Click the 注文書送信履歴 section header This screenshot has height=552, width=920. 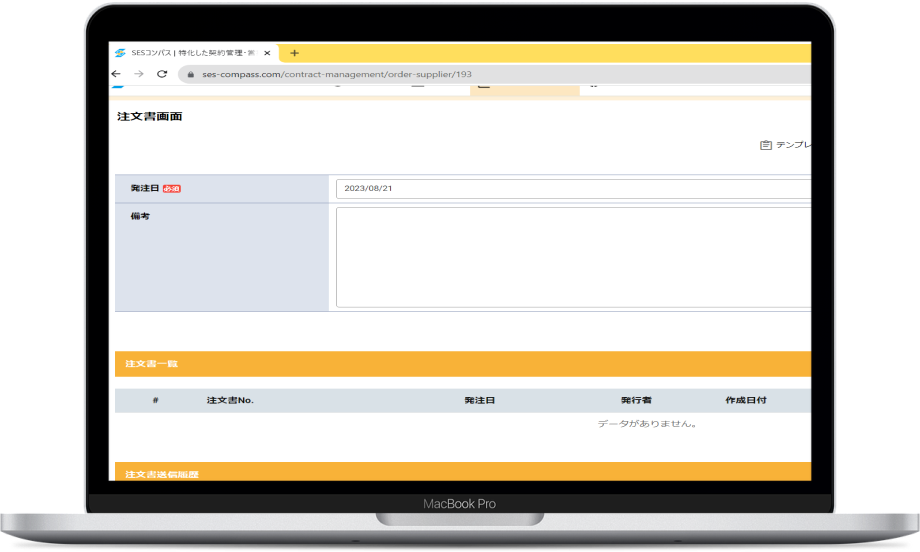[x=463, y=472]
